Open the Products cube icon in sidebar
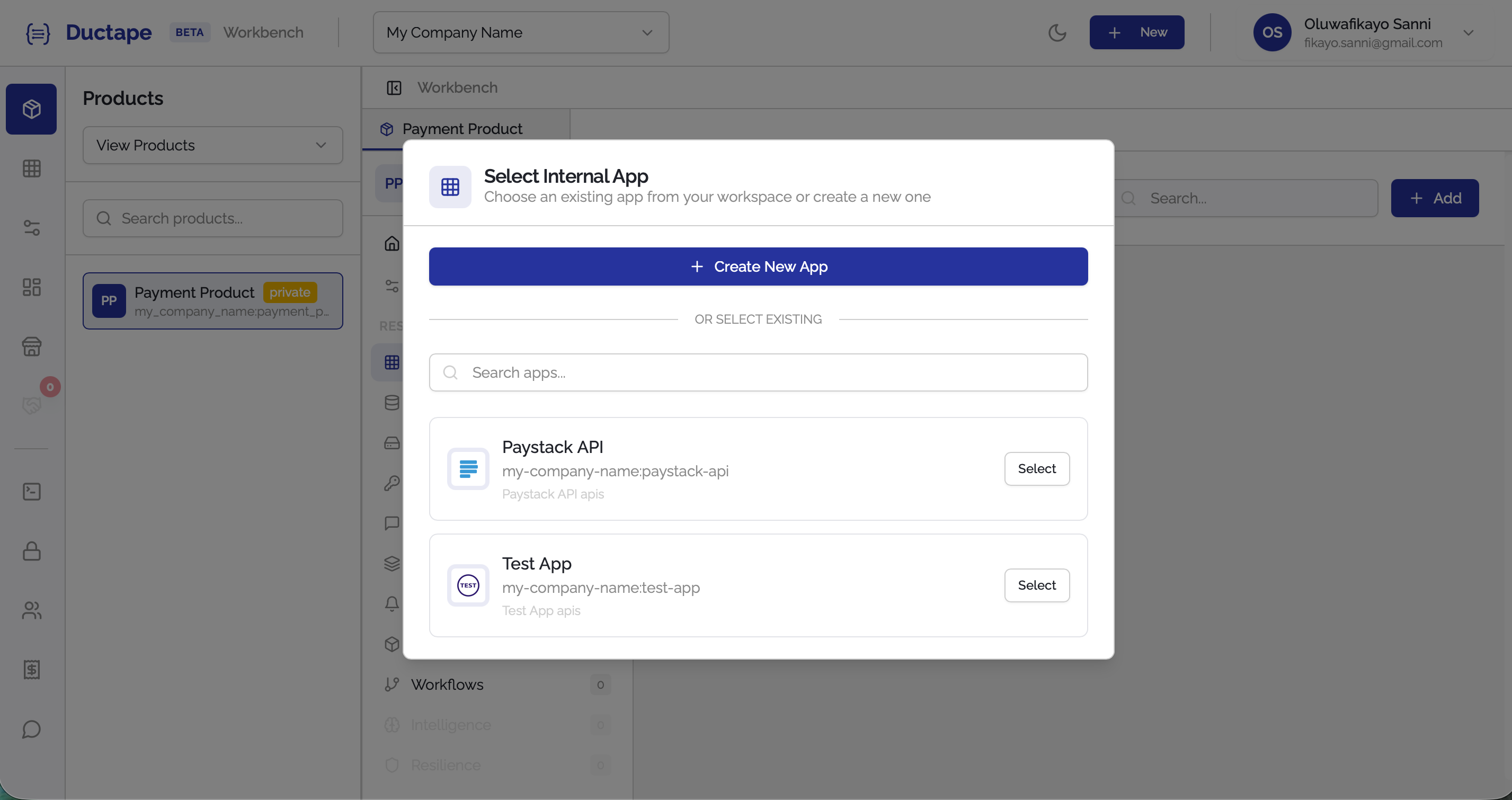1512x800 pixels. pyautogui.click(x=31, y=109)
